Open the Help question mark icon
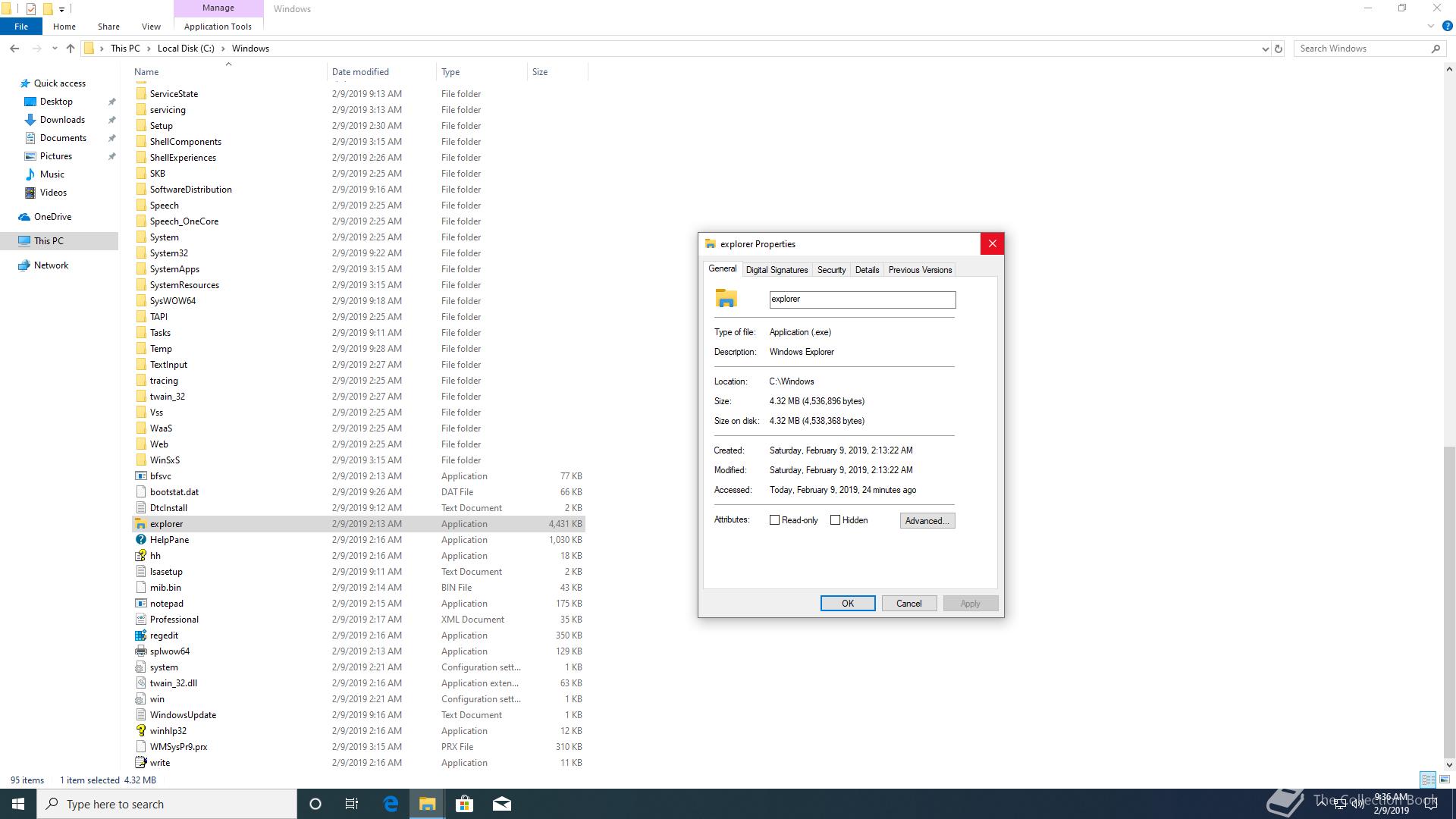Screen dimensions: 1456x819 pos(1446,27)
